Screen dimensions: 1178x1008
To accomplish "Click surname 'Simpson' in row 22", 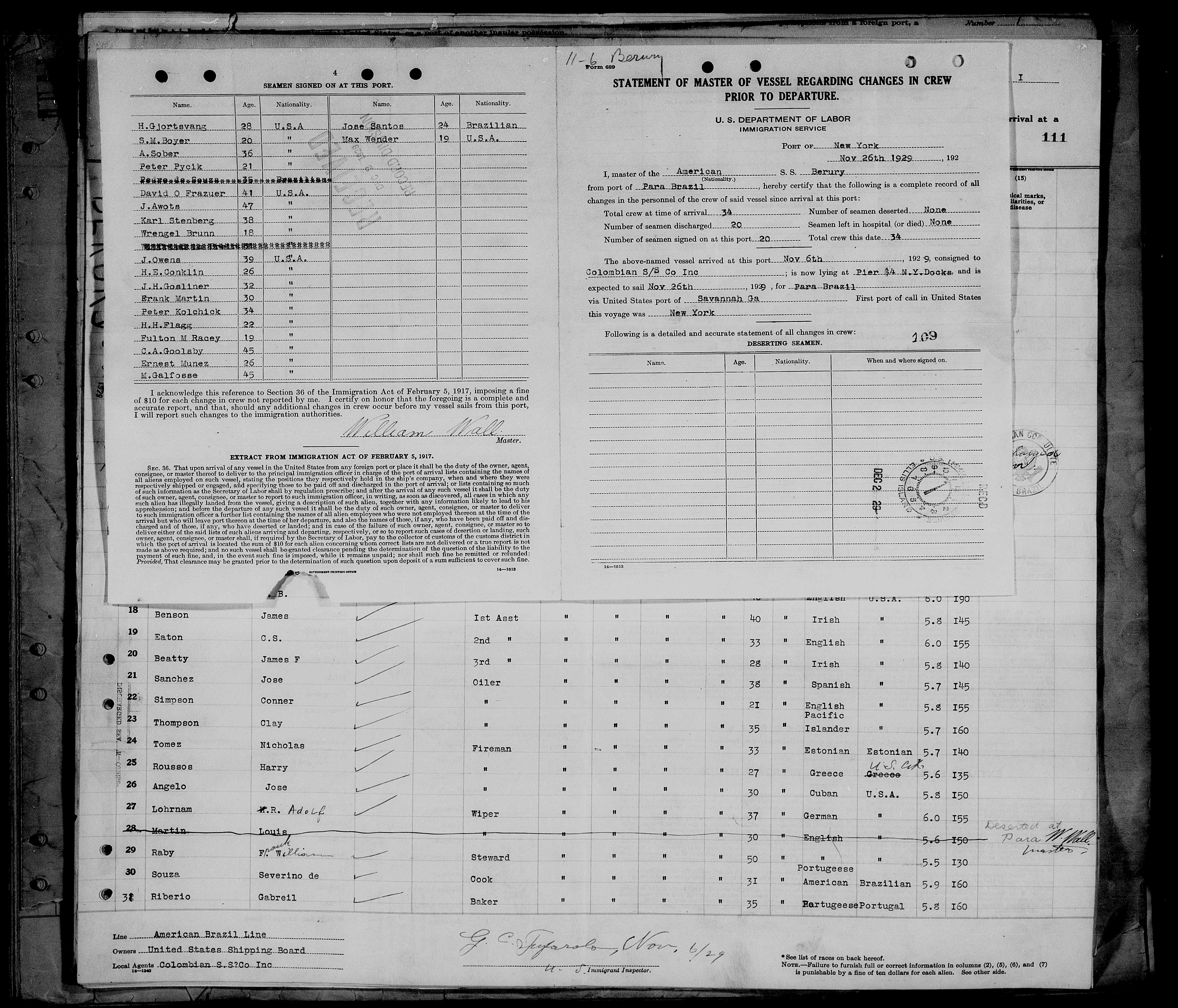I will [x=173, y=701].
